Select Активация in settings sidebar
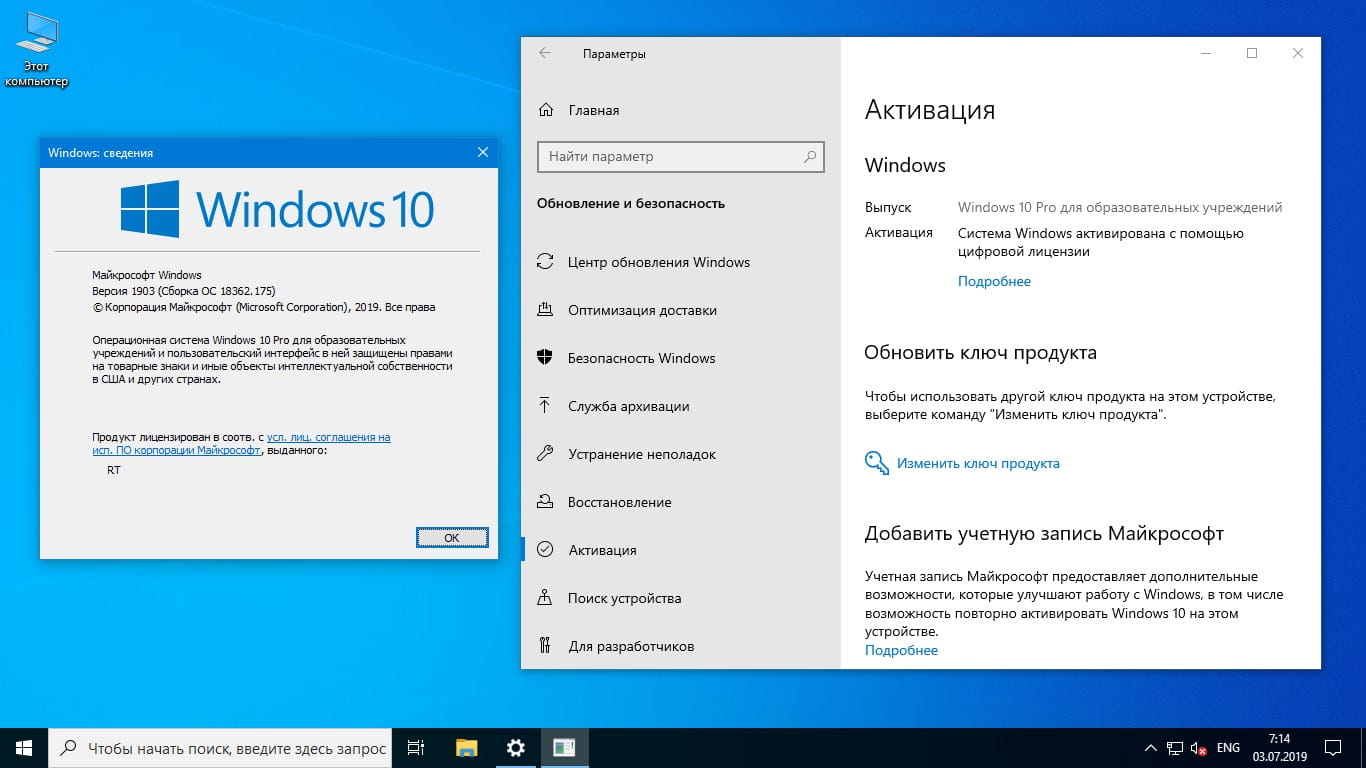 pos(602,550)
